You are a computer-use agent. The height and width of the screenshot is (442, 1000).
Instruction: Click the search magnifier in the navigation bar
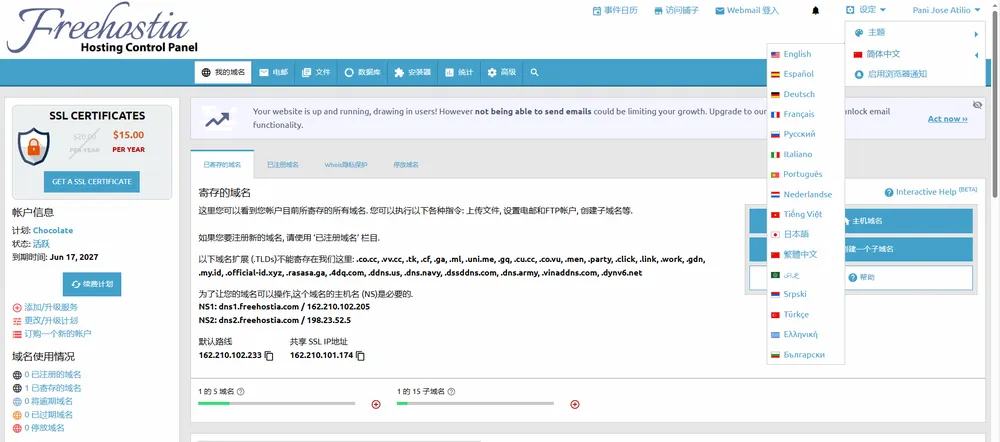tap(535, 73)
